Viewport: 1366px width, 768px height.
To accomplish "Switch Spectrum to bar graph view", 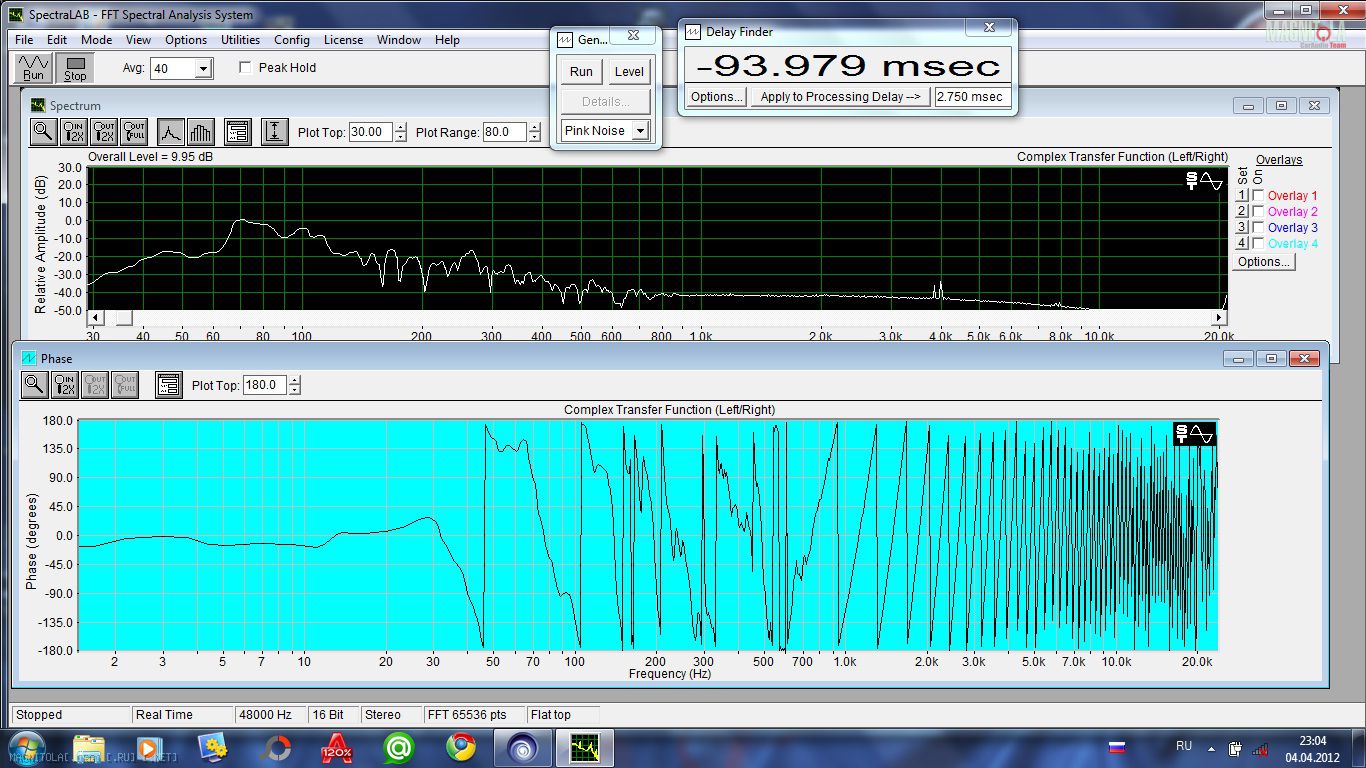I will [x=201, y=131].
